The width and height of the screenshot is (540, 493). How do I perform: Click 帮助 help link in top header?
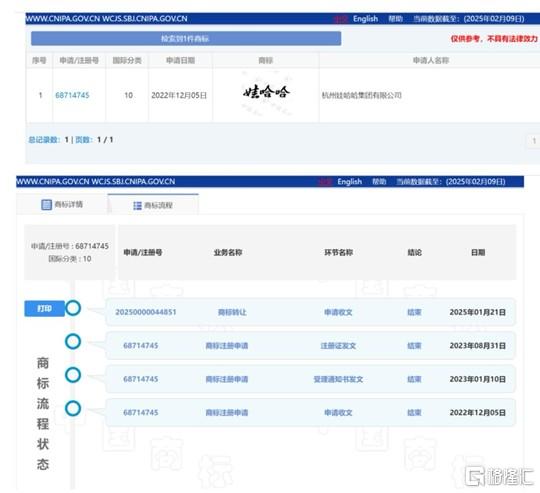(396, 19)
